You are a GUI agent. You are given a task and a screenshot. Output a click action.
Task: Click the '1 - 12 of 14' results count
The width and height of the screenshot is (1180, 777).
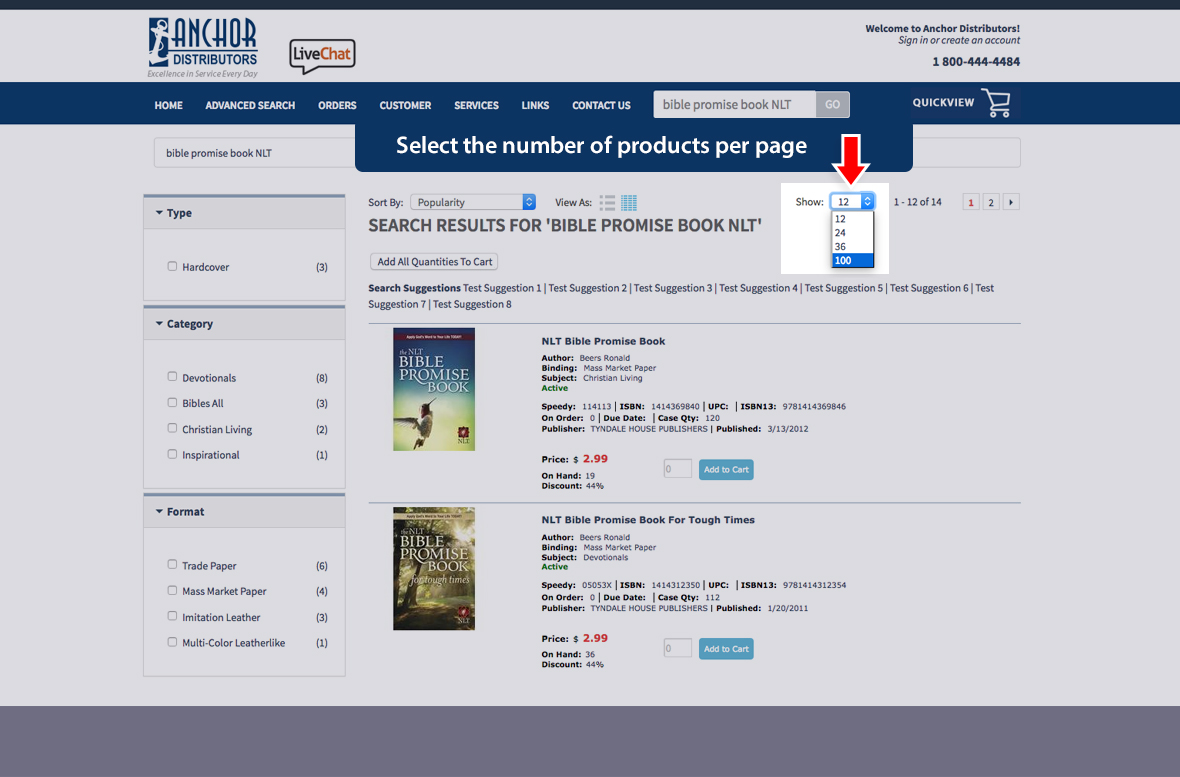pos(917,202)
